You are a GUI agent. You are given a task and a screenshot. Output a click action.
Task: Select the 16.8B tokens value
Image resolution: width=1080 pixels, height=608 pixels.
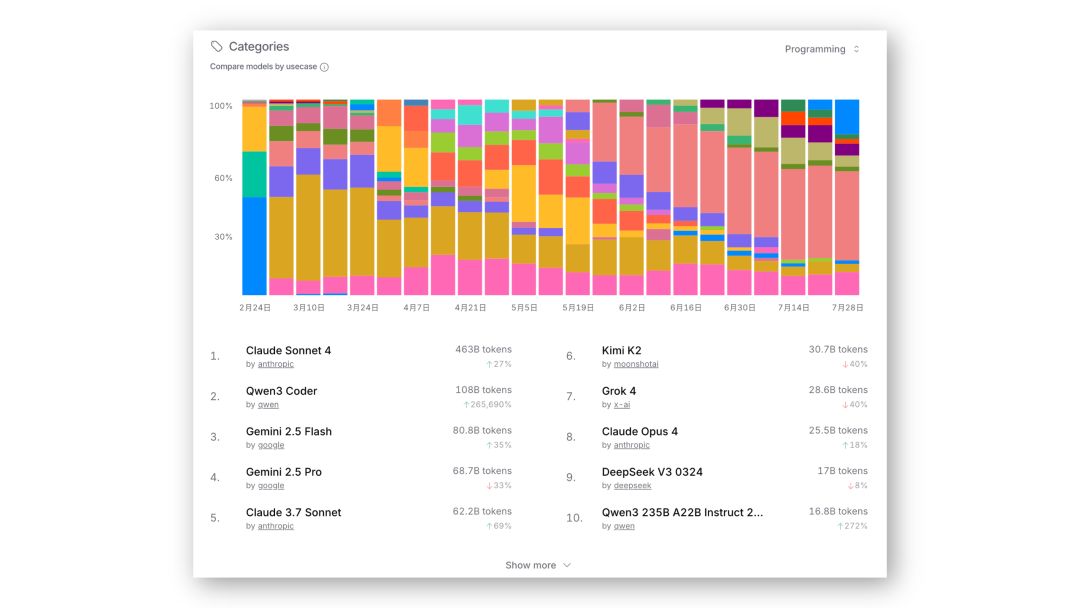click(838, 512)
